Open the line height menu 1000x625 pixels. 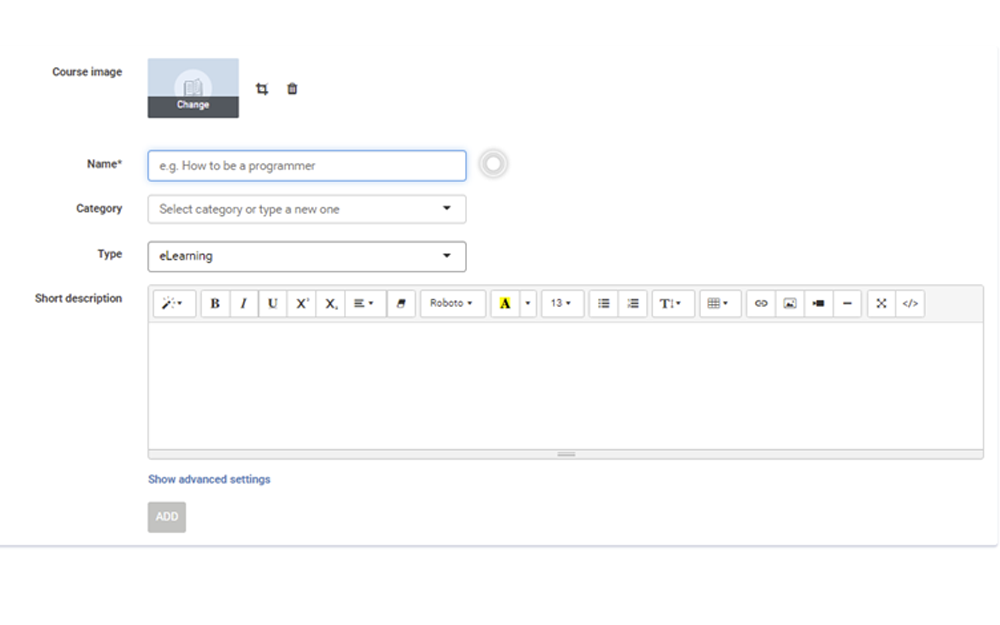pyautogui.click(x=672, y=304)
